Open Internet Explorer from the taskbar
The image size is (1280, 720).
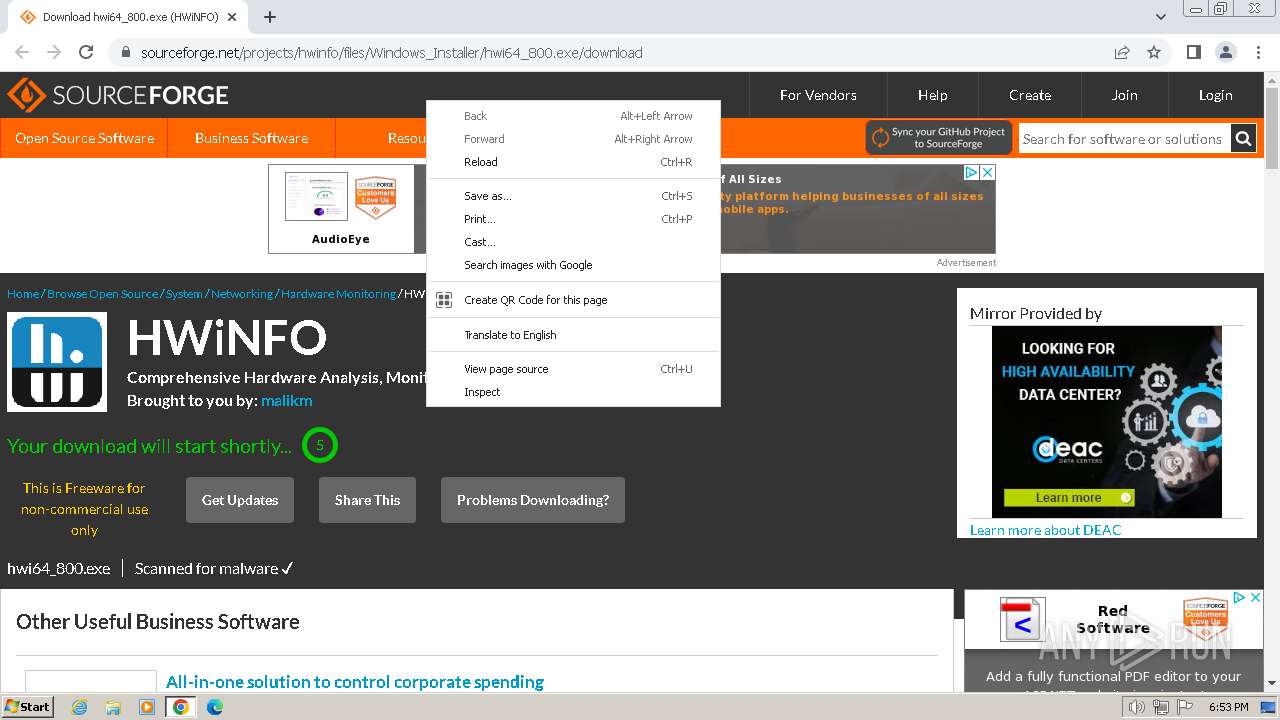[x=79, y=707]
